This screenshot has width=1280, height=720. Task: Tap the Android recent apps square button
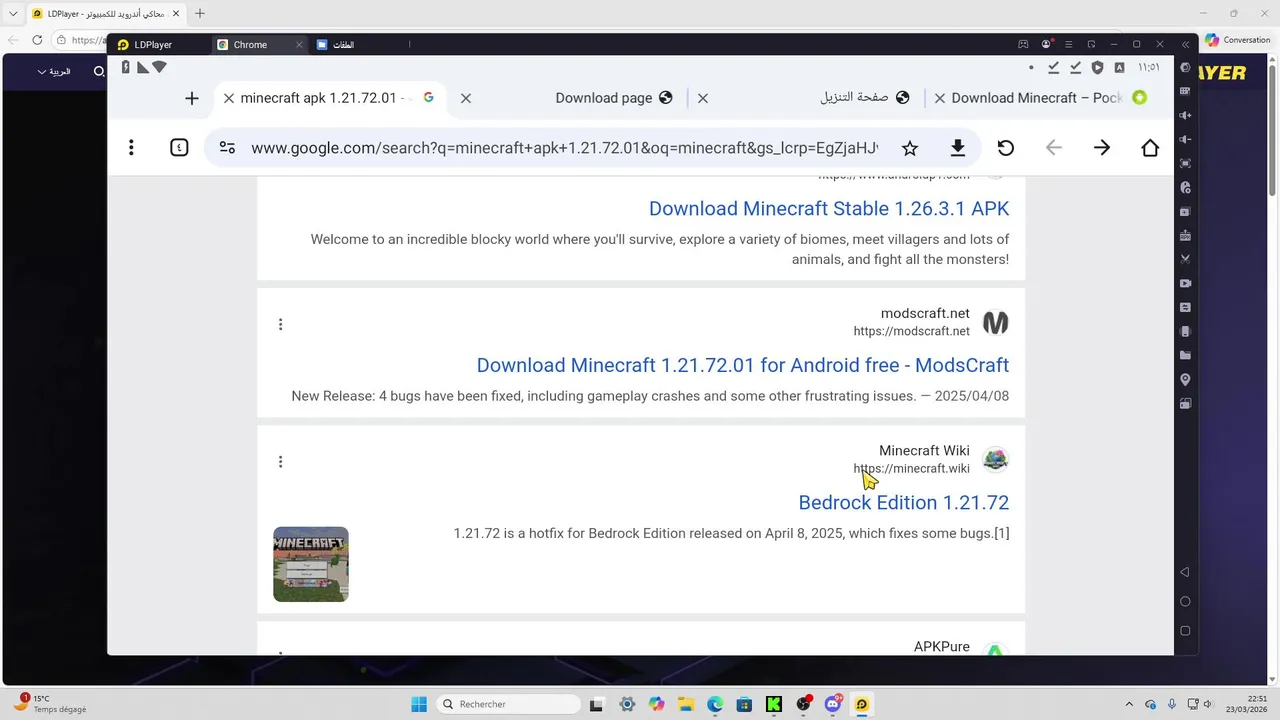1185,631
